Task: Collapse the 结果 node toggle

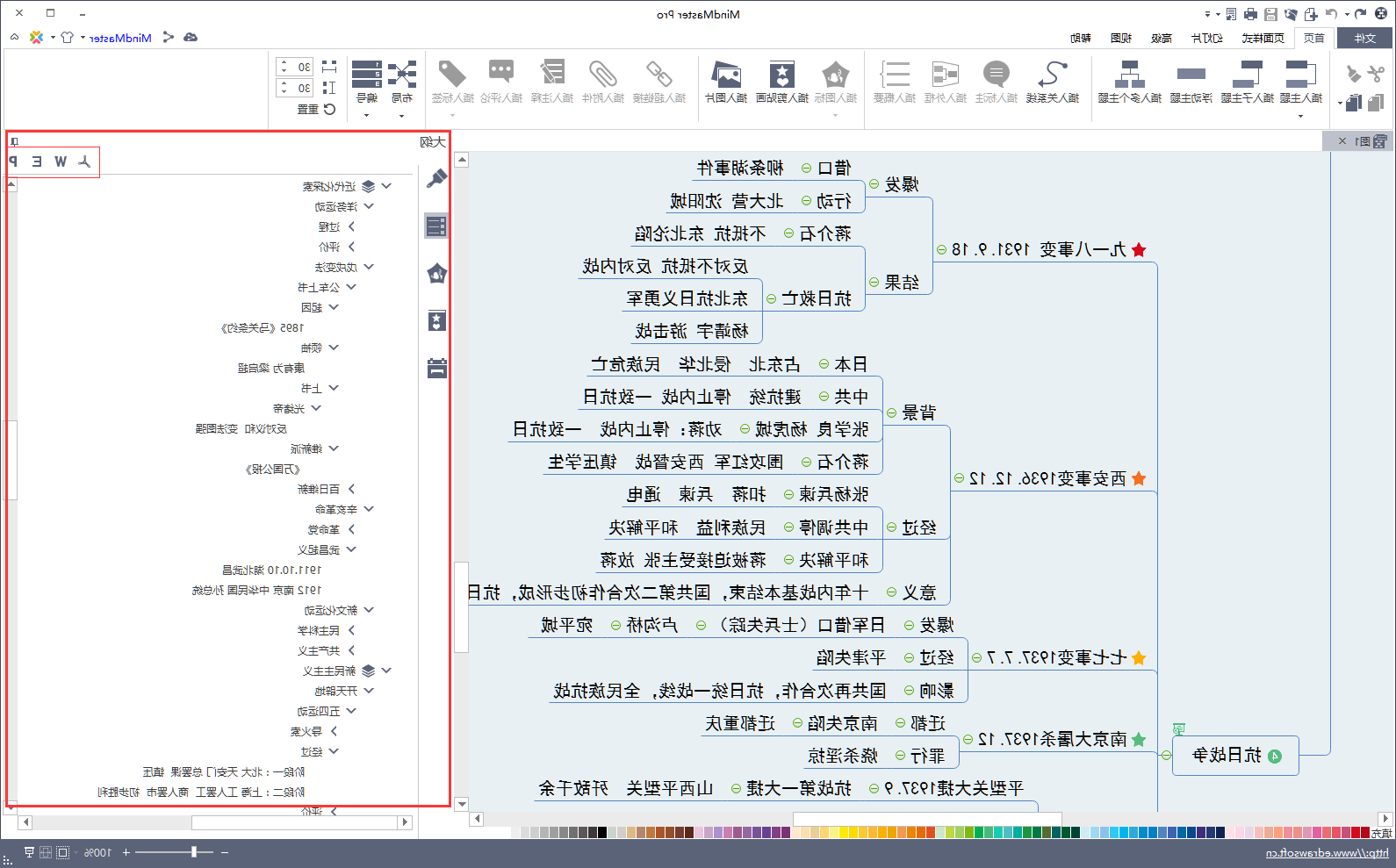Action: coord(874,283)
